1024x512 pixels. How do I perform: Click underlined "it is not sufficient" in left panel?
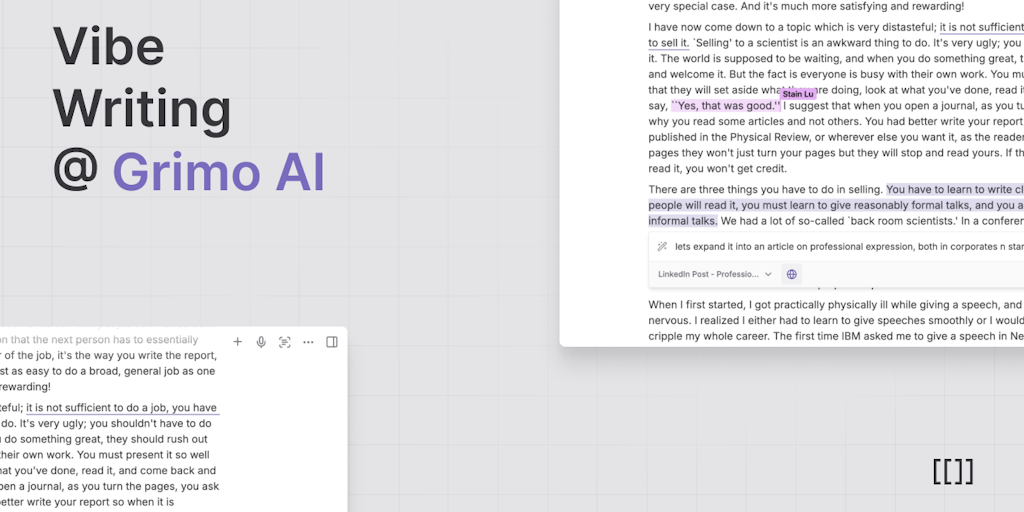coord(122,408)
